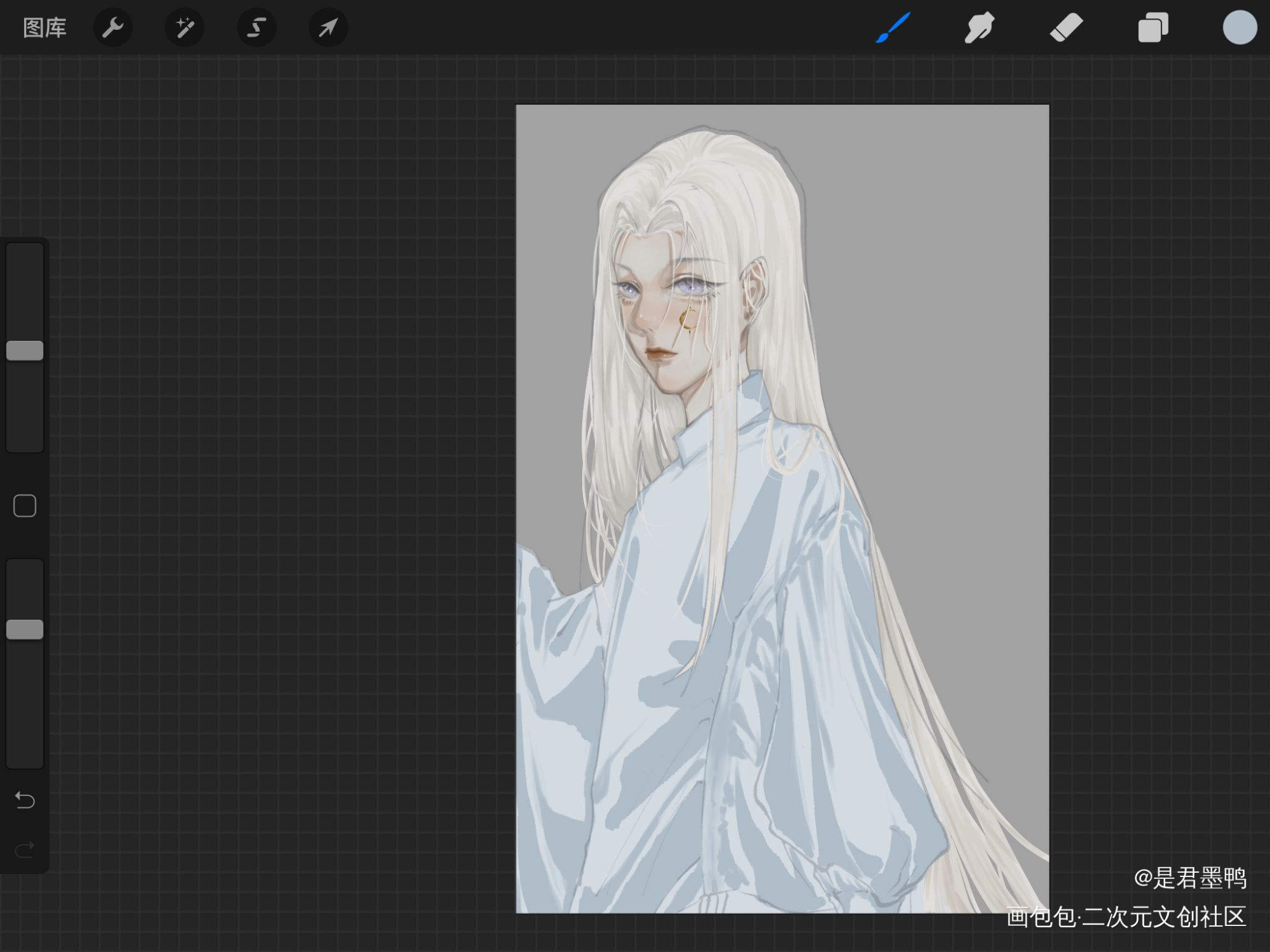Redo with the redo arrow
The width and height of the screenshot is (1270, 952).
click(x=25, y=849)
